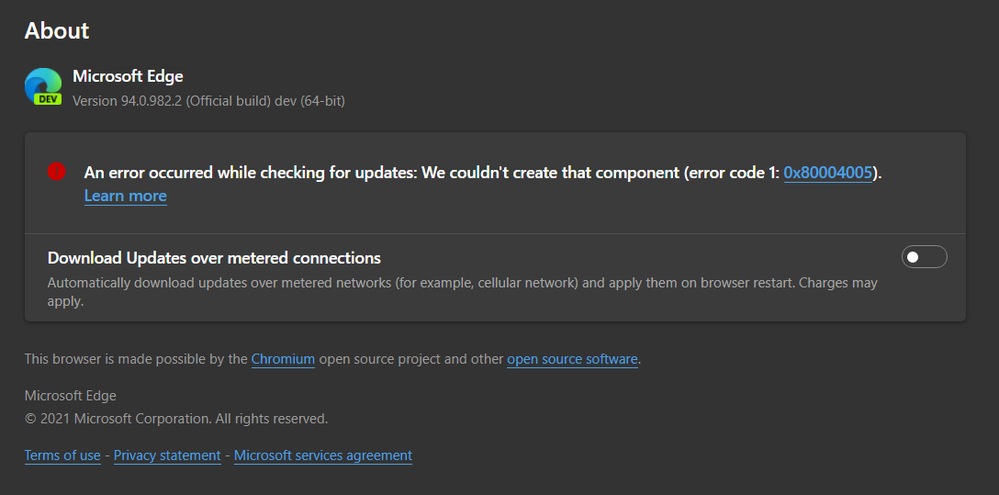Image resolution: width=999 pixels, height=495 pixels.
Task: Open the open source software link
Action: 572,359
